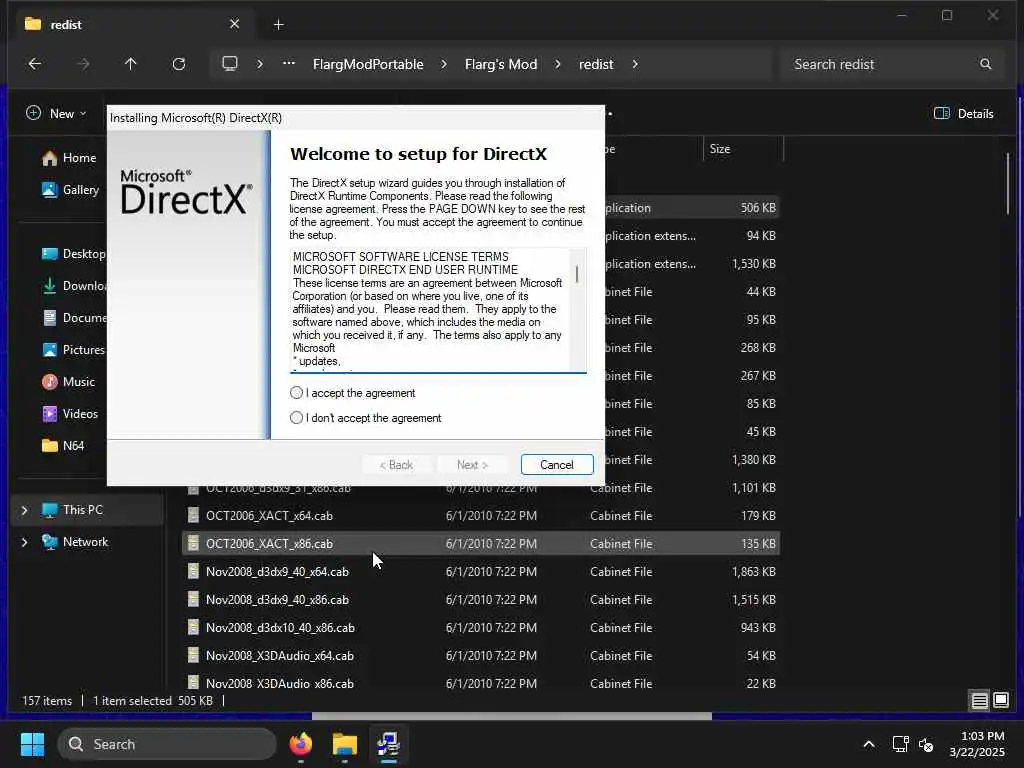Screen dimensions: 1024x768
Task: Go back in File Explorer
Action: [x=35, y=64]
